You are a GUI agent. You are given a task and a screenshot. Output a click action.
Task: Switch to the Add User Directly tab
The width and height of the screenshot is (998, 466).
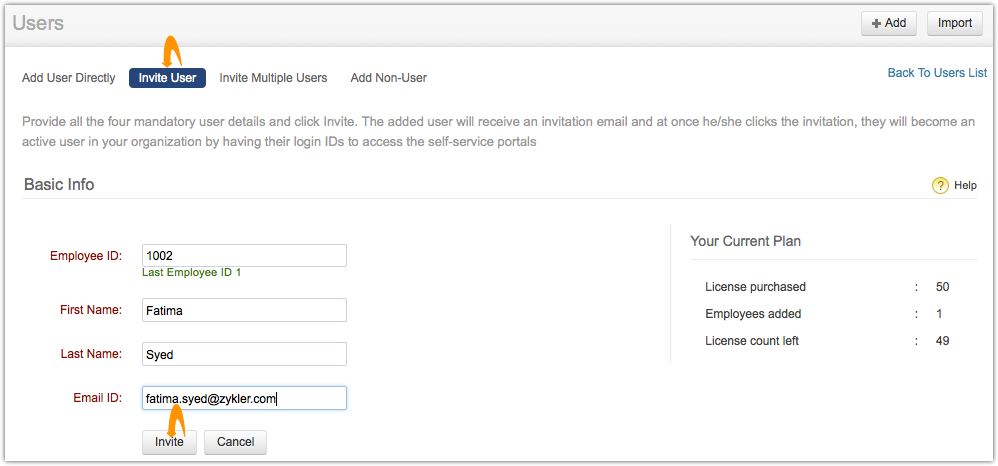[69, 78]
